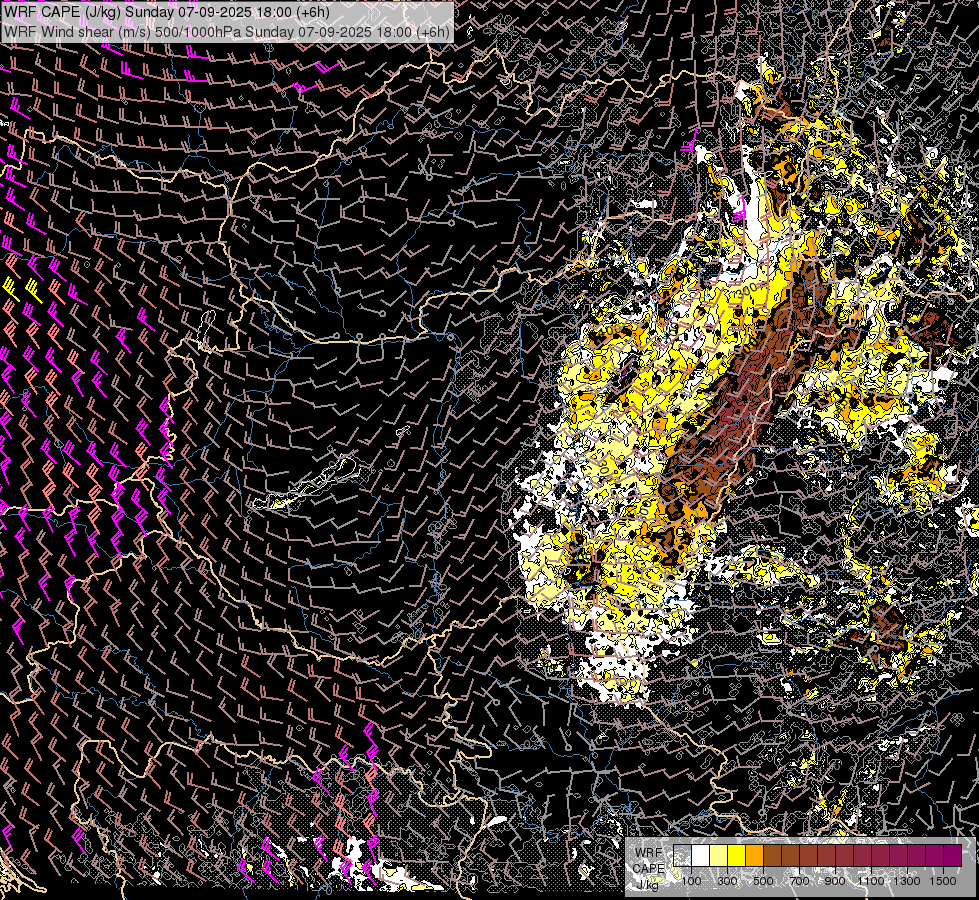The image size is (979, 900).
Task: Click the 'J/kg' legend unit label
Action: coord(647,886)
